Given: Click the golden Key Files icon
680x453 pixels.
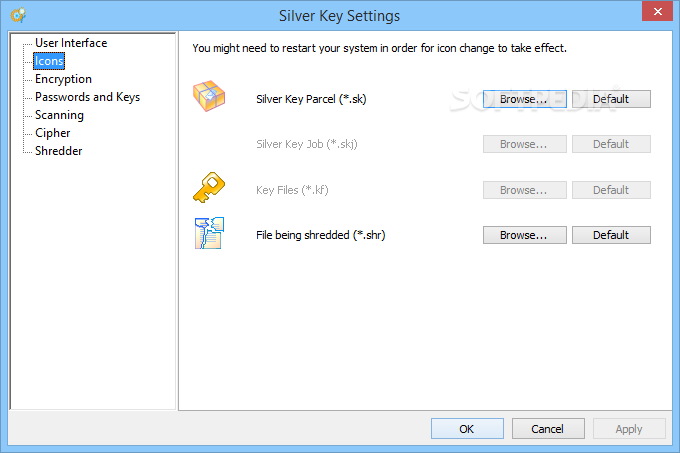Looking at the screenshot, I should coord(209,188).
